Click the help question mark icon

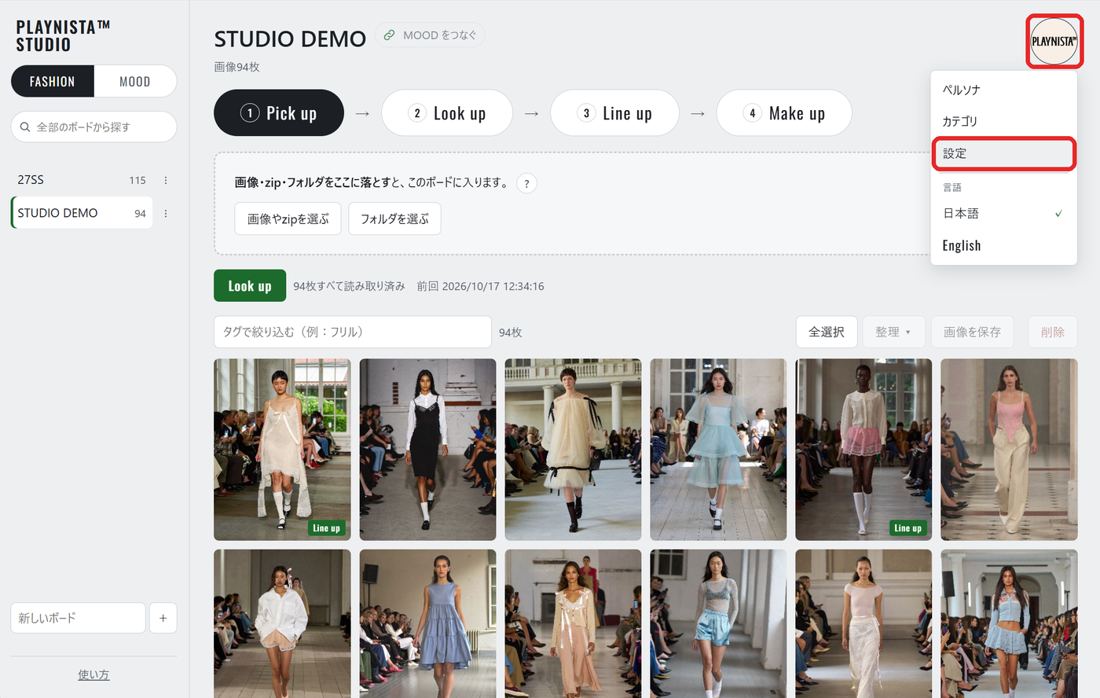click(526, 184)
